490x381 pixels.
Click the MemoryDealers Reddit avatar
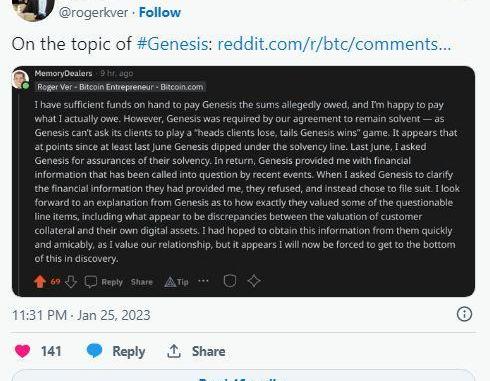[x=20, y=80]
